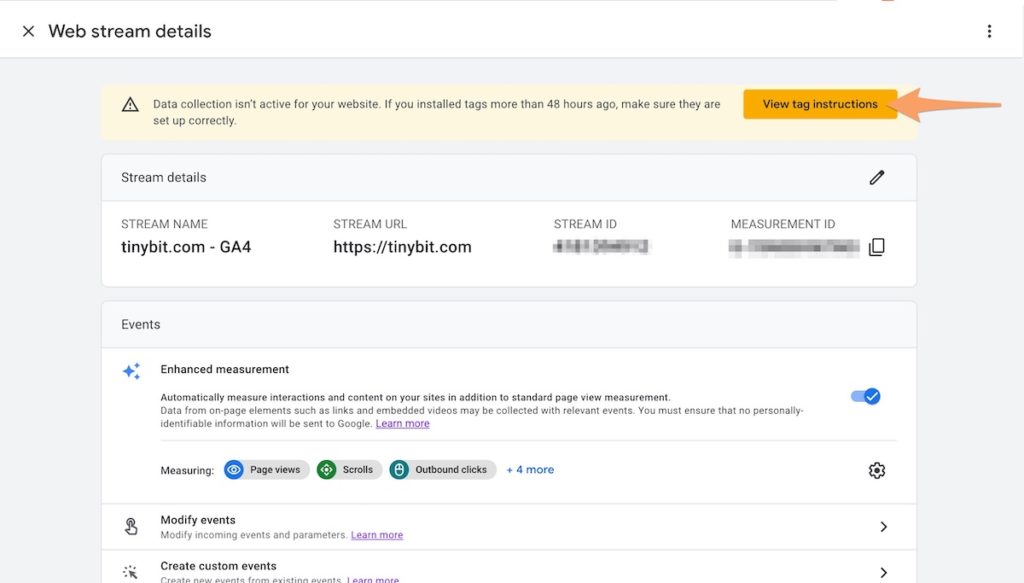
Task: Close the Web stream details panel
Action: (28, 31)
